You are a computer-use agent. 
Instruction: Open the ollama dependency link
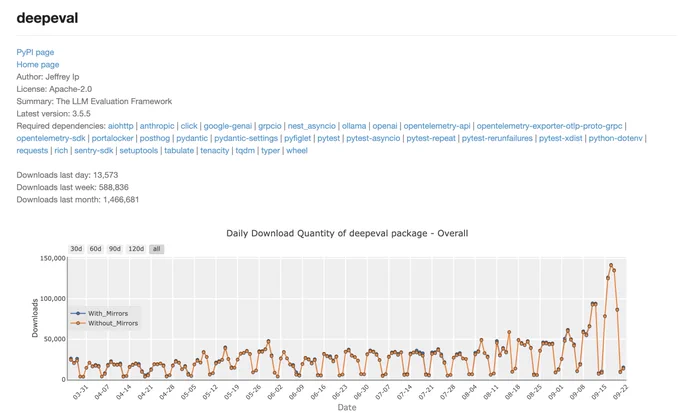354,126
